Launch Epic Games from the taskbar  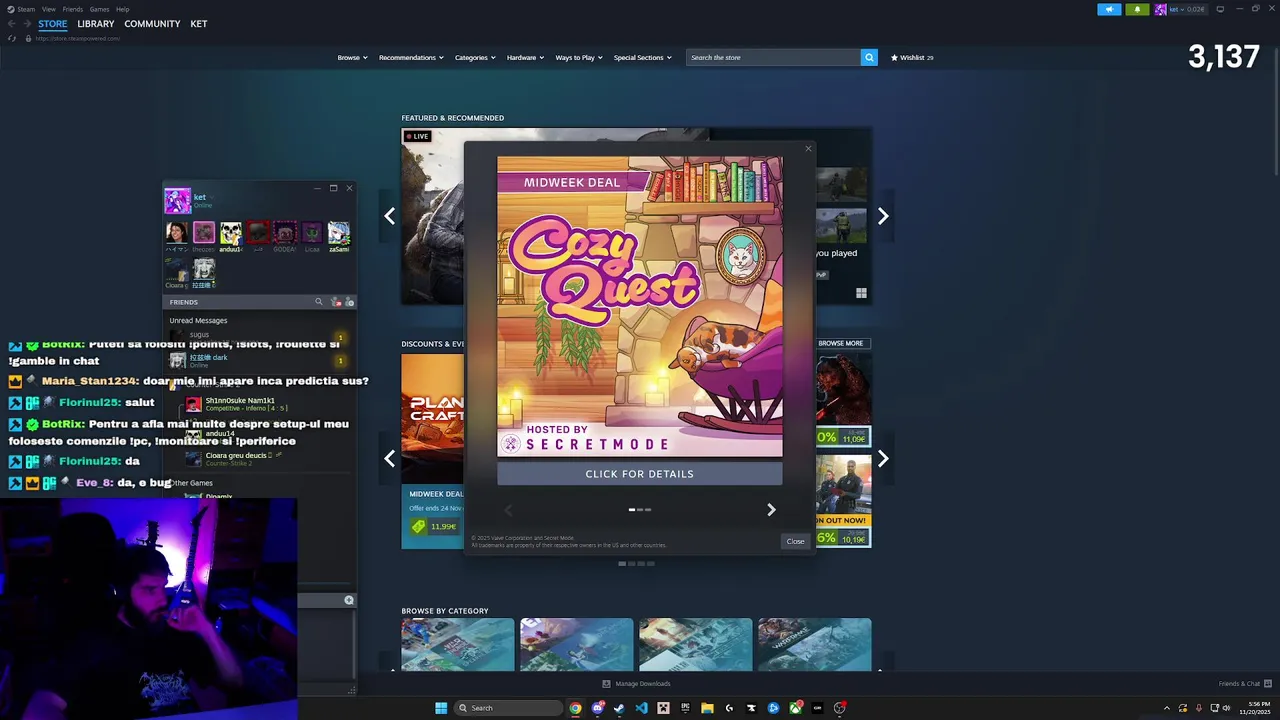[685, 708]
